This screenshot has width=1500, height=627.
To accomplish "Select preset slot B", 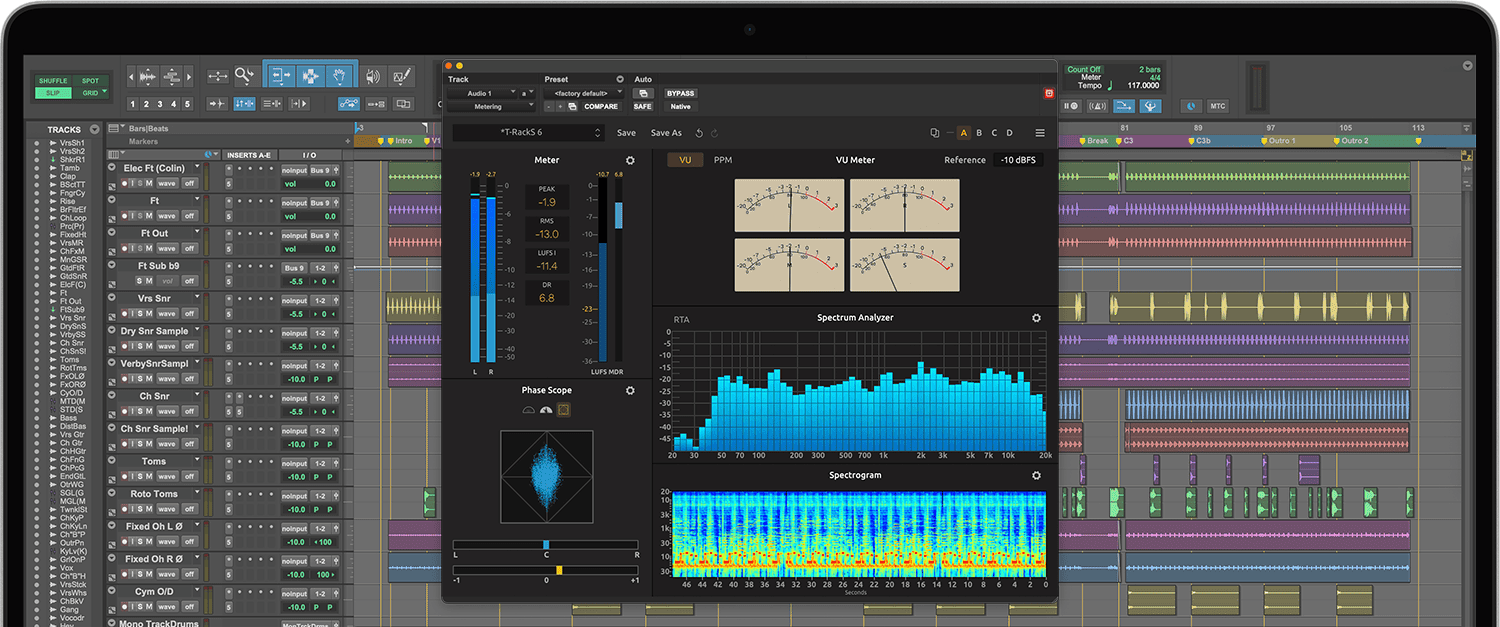I will point(979,133).
